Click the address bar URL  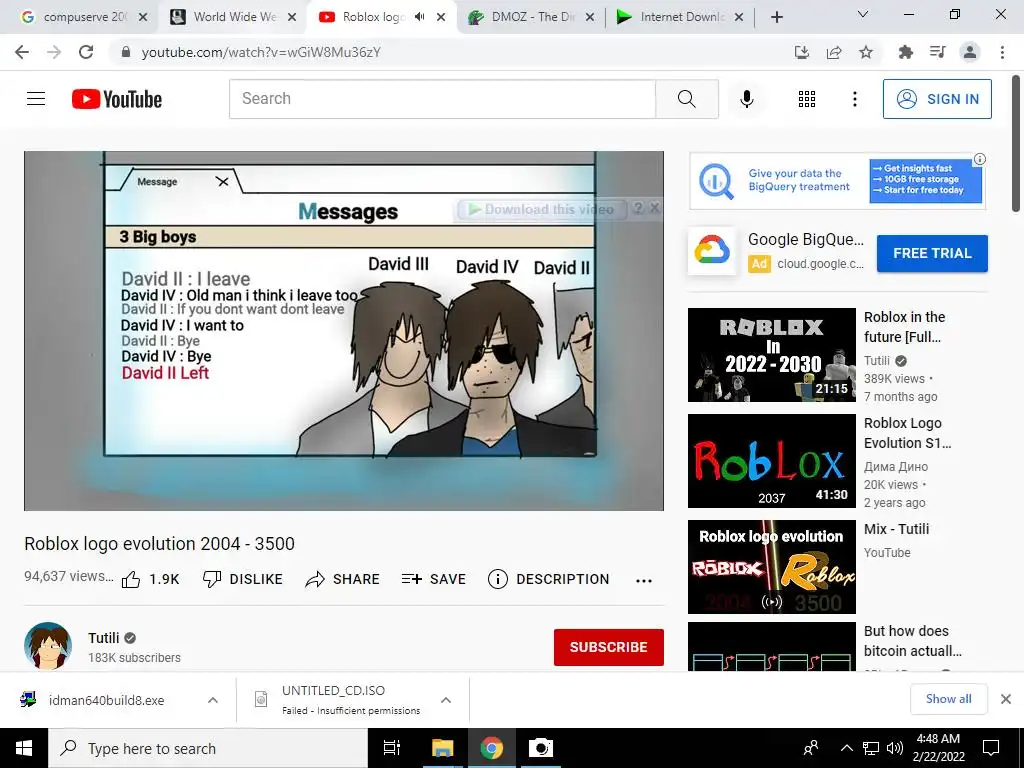(x=261, y=52)
